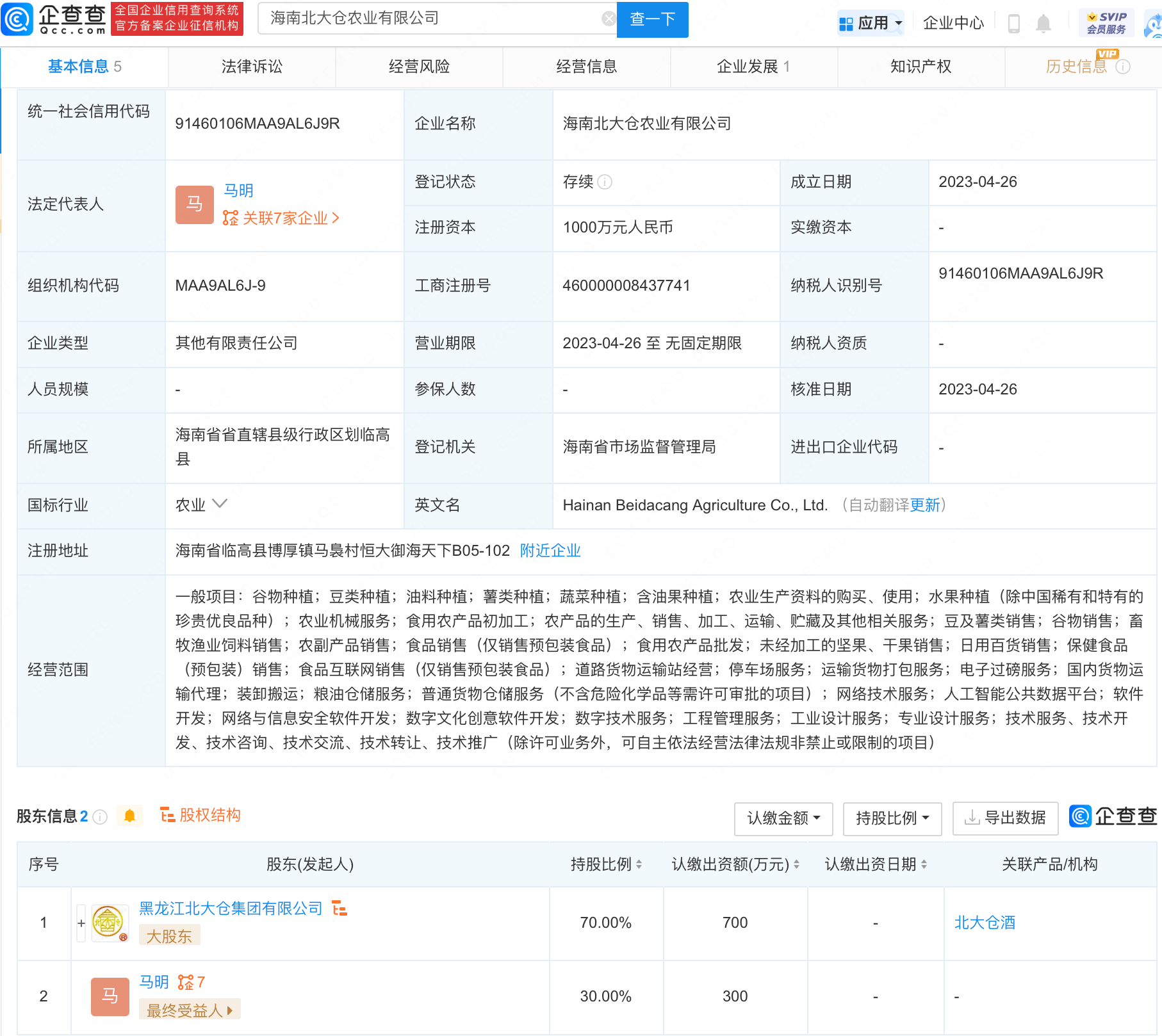Switch to 法律诉讼 tab
This screenshot has width=1162, height=1036.
pyautogui.click(x=252, y=67)
